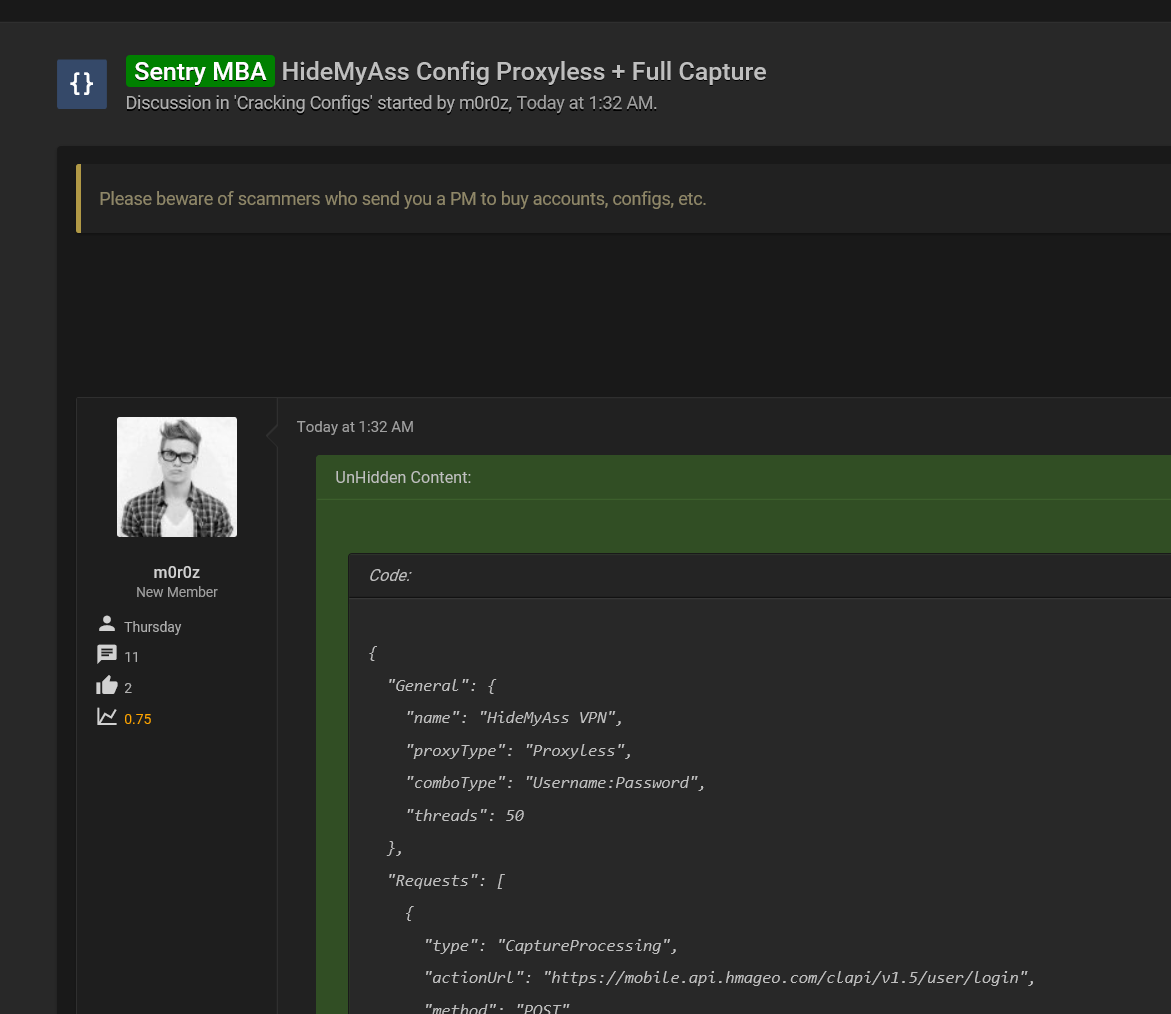The height and width of the screenshot is (1014, 1171).
Task: Open the HideMyAss Config Proxyless thread title
Action: tap(524, 71)
